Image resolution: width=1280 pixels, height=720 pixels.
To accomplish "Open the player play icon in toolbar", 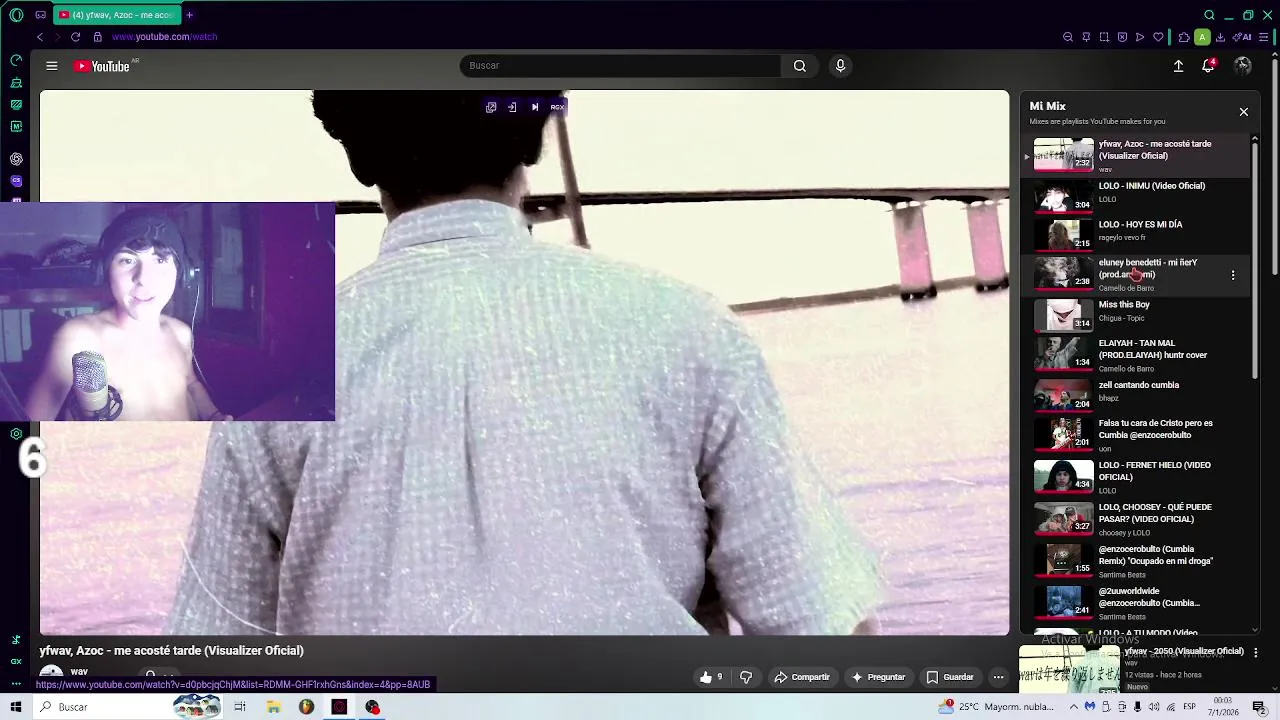I will click(1140, 37).
